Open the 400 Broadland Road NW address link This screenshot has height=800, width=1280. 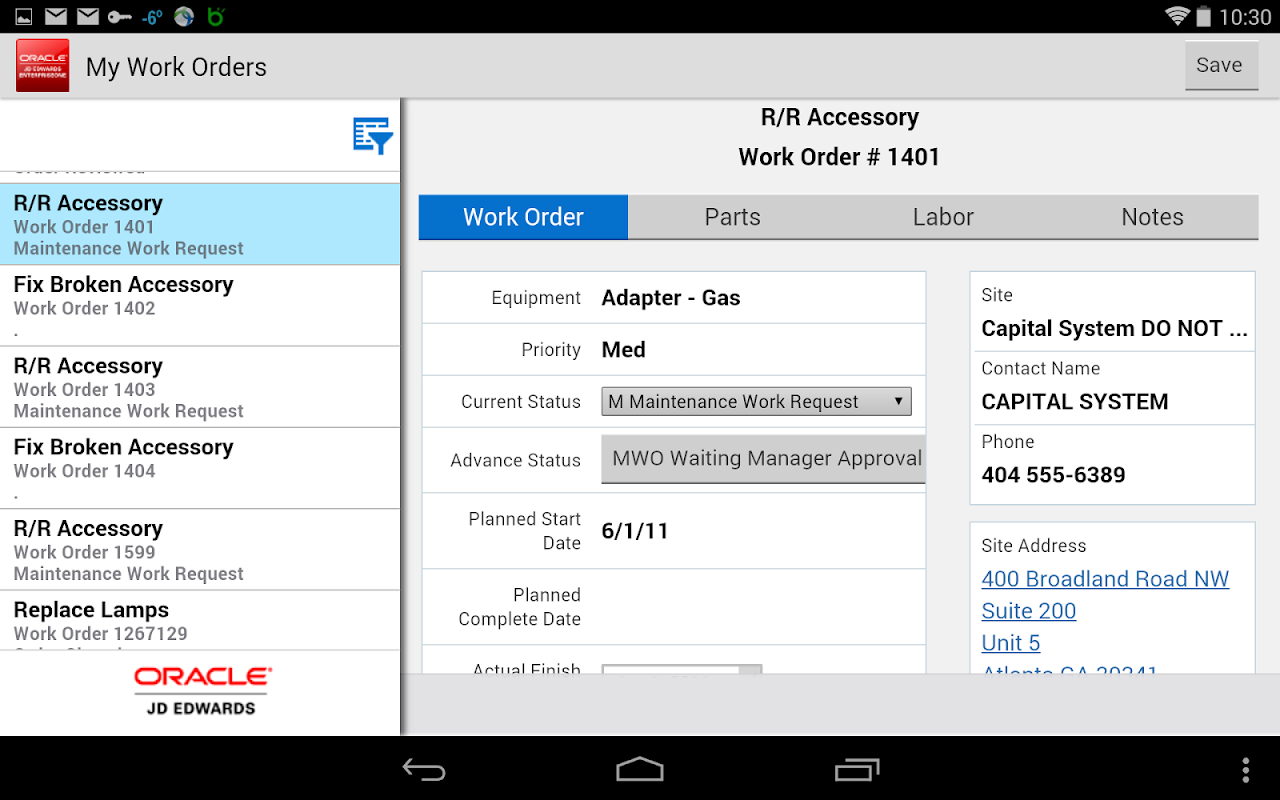[x=1105, y=579]
